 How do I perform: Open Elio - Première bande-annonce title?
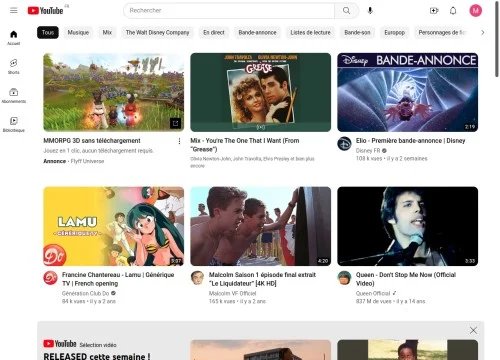[410, 141]
